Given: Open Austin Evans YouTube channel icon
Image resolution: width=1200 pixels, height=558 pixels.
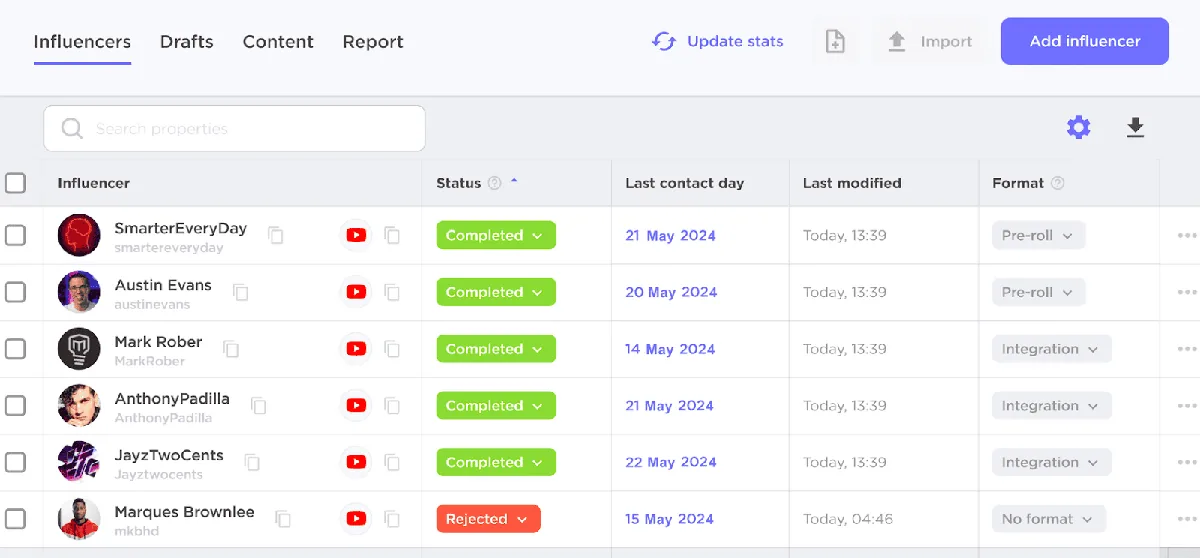Looking at the screenshot, I should click(x=356, y=292).
